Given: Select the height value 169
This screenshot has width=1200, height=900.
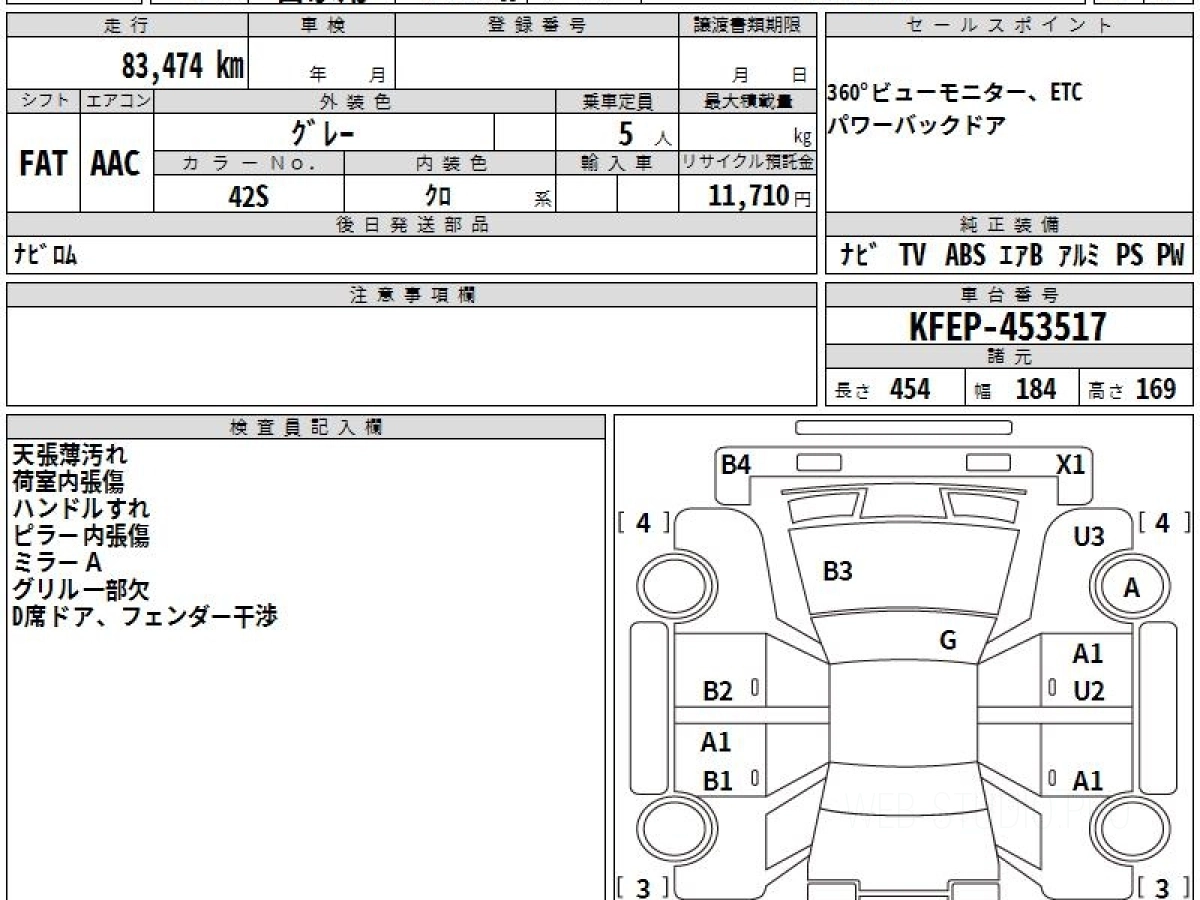Looking at the screenshot, I should pyautogui.click(x=1156, y=389).
